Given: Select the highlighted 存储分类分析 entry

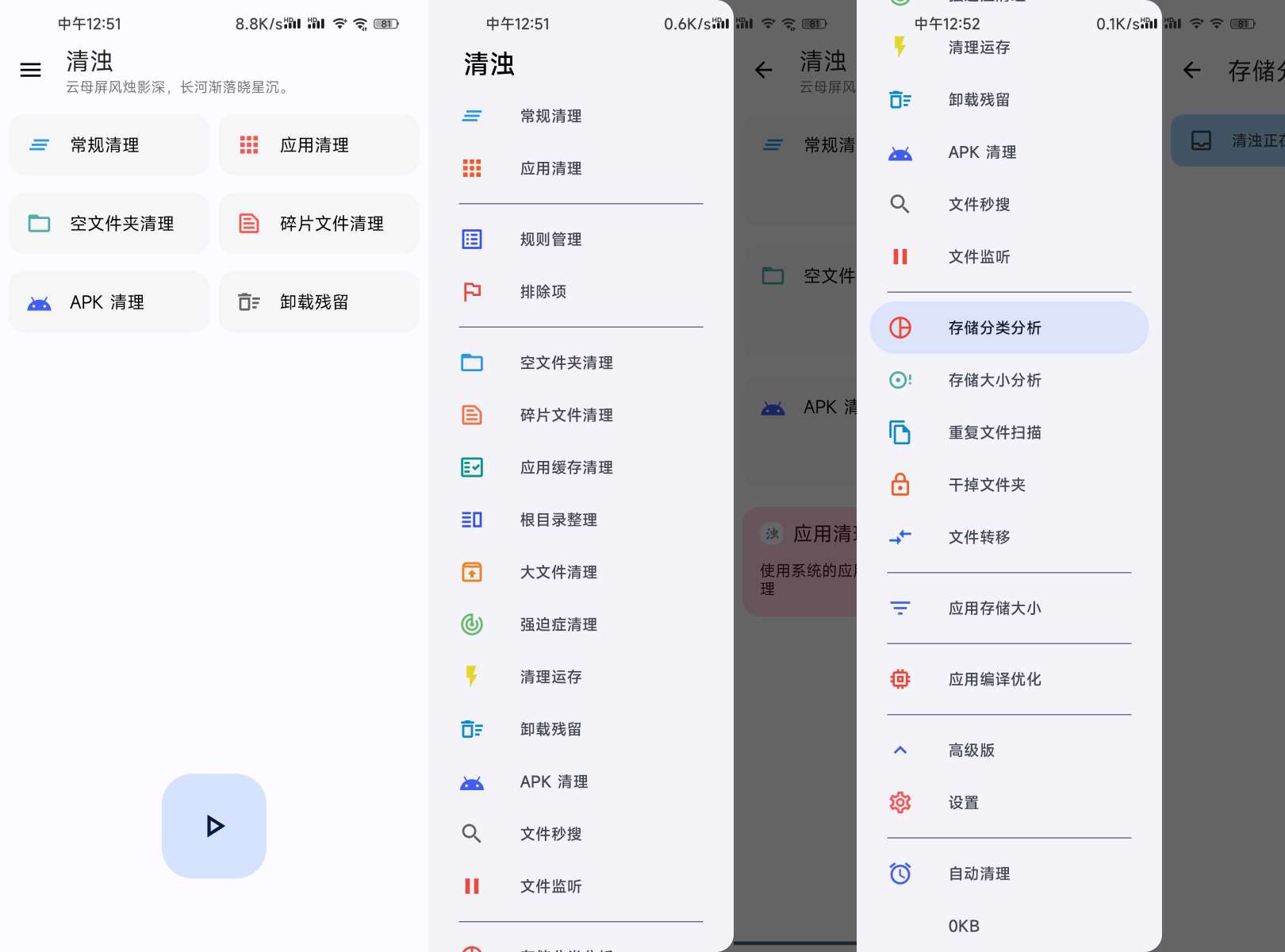Looking at the screenshot, I should tap(1009, 328).
